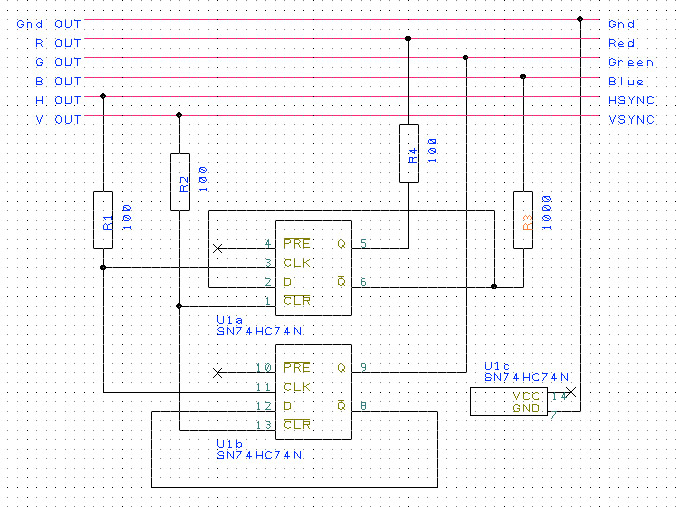The height and width of the screenshot is (507, 676).
Task: Select the HSYNC net label
Action: click(631, 101)
